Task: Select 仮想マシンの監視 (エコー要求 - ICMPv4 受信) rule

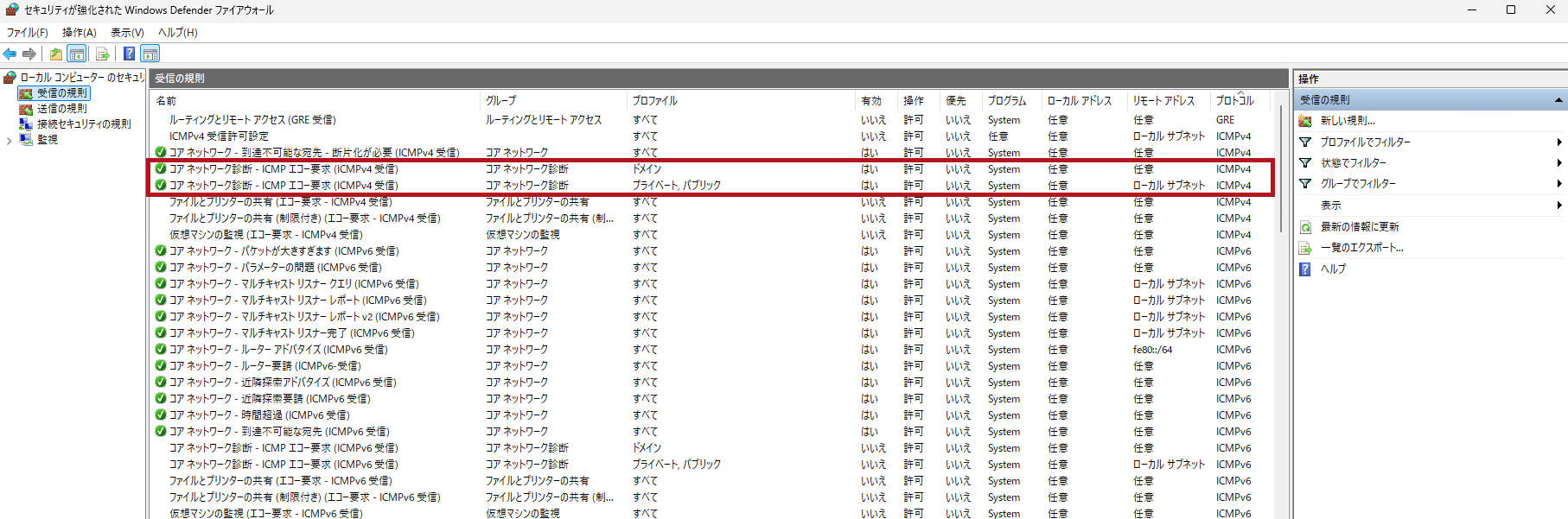Action: pos(265,235)
